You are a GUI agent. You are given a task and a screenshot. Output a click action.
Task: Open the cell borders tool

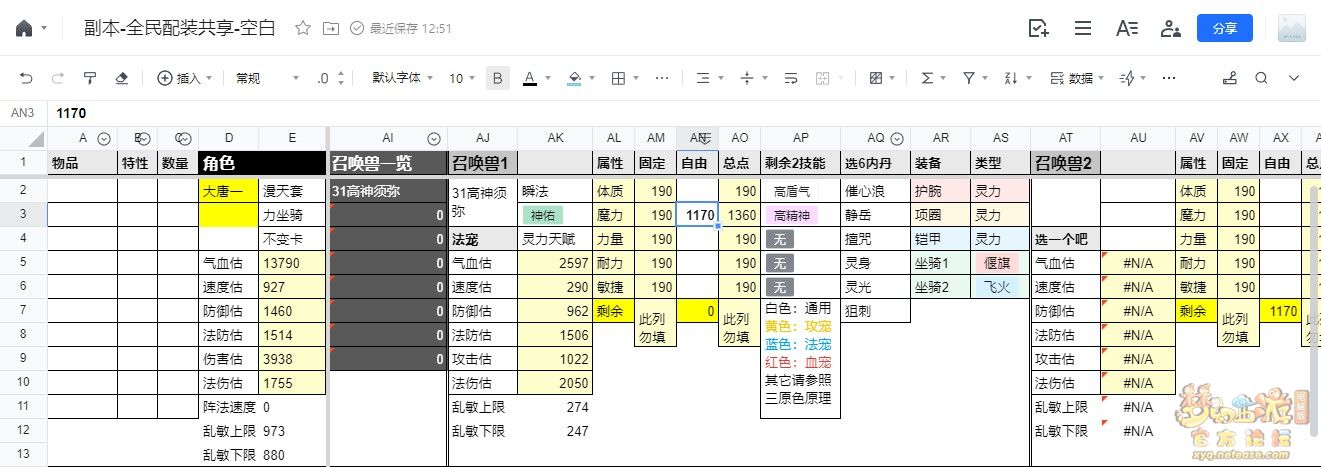click(618, 77)
